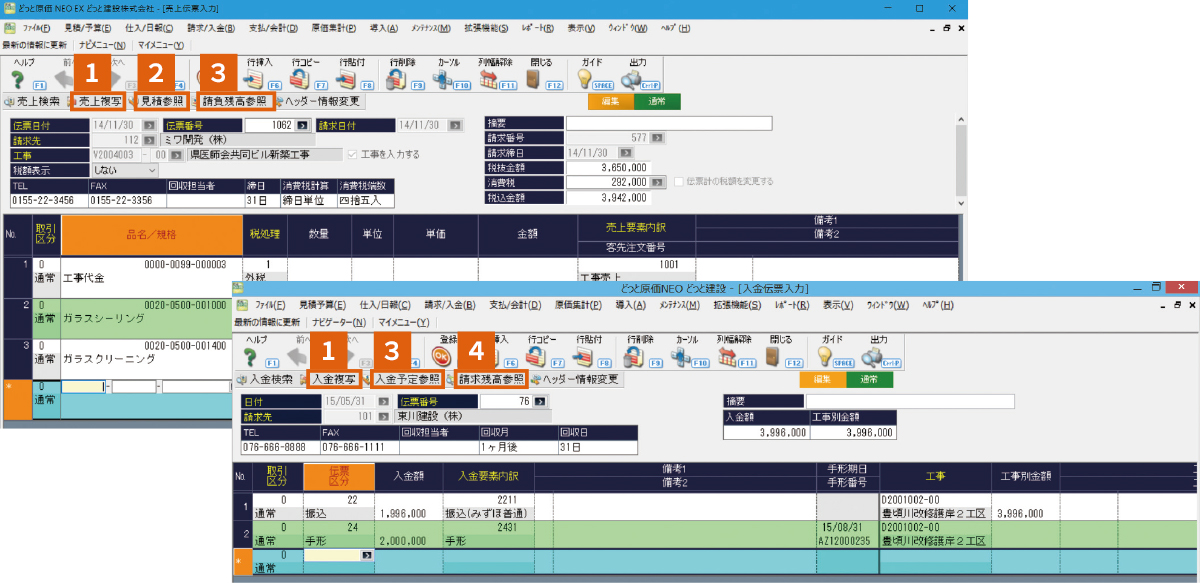1200x583 pixels.
Task: Click 見積参照 button
Action: coord(161,101)
